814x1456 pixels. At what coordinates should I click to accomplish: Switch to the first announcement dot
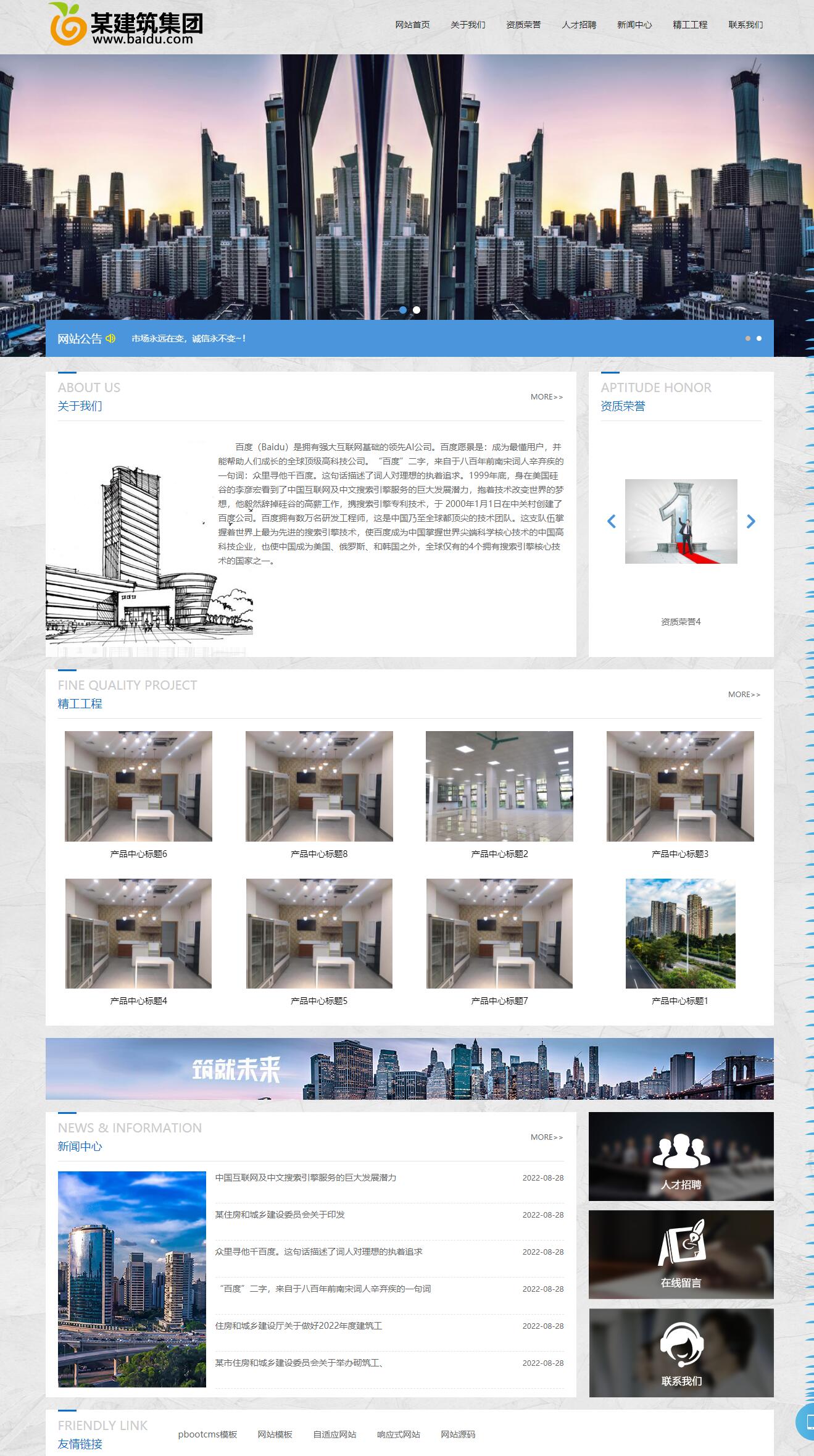(x=748, y=338)
